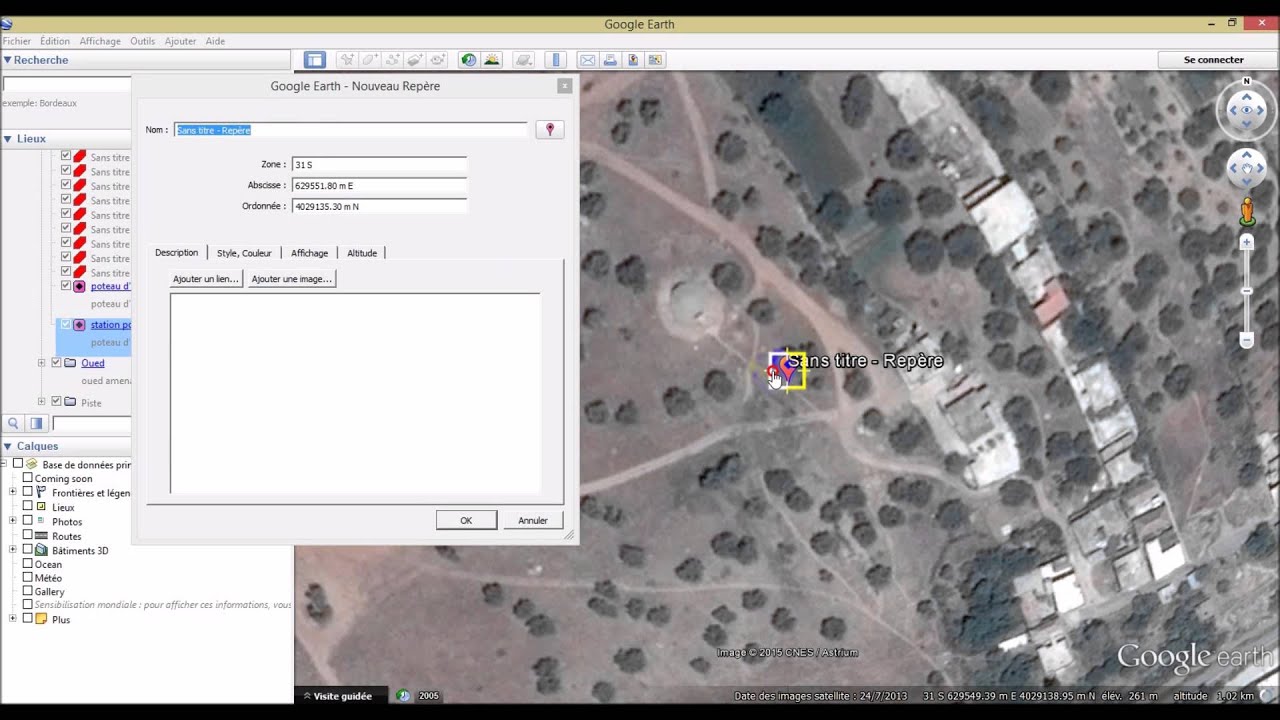
Task: Open the Édition menu
Action: (55, 41)
